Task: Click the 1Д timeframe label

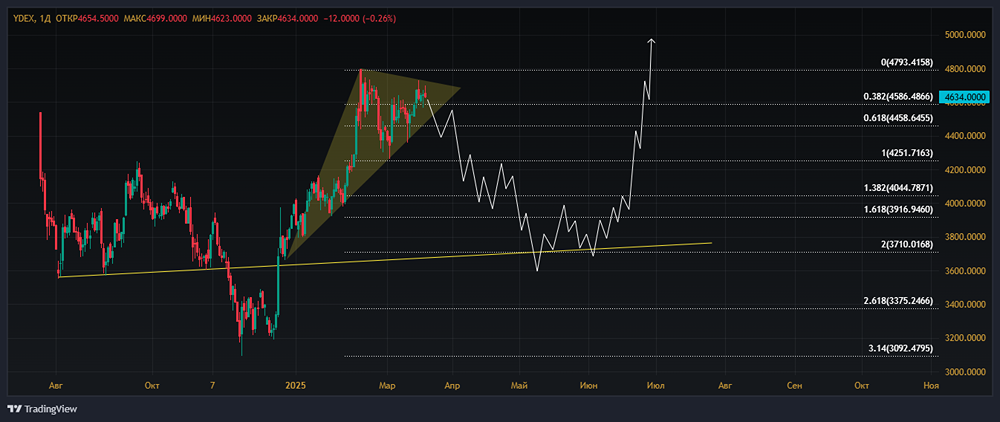Action: 45,18
